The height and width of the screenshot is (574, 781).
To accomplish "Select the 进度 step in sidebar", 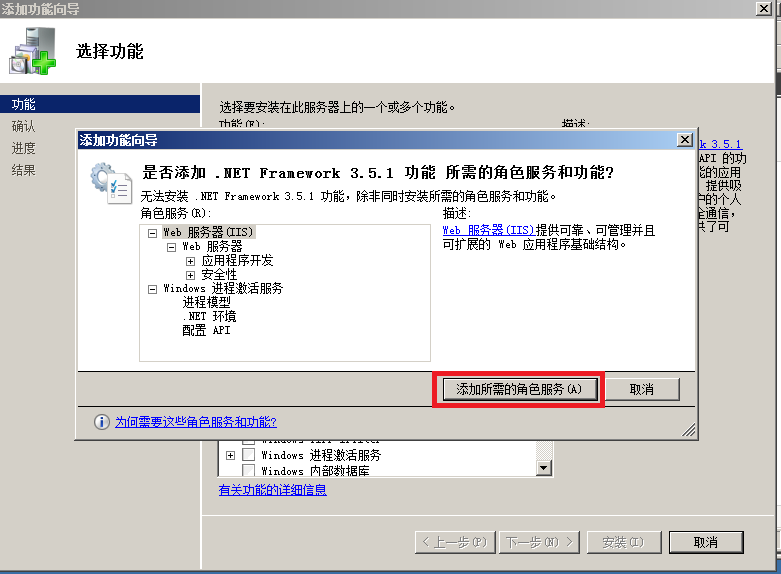I will (23, 148).
